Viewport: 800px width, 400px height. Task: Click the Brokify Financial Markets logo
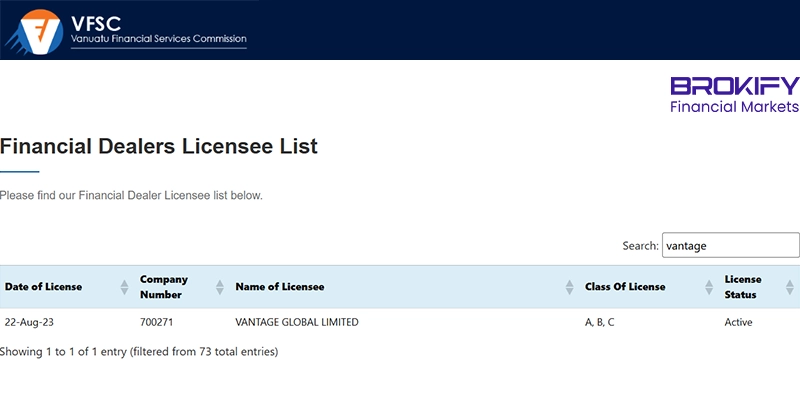pos(735,95)
